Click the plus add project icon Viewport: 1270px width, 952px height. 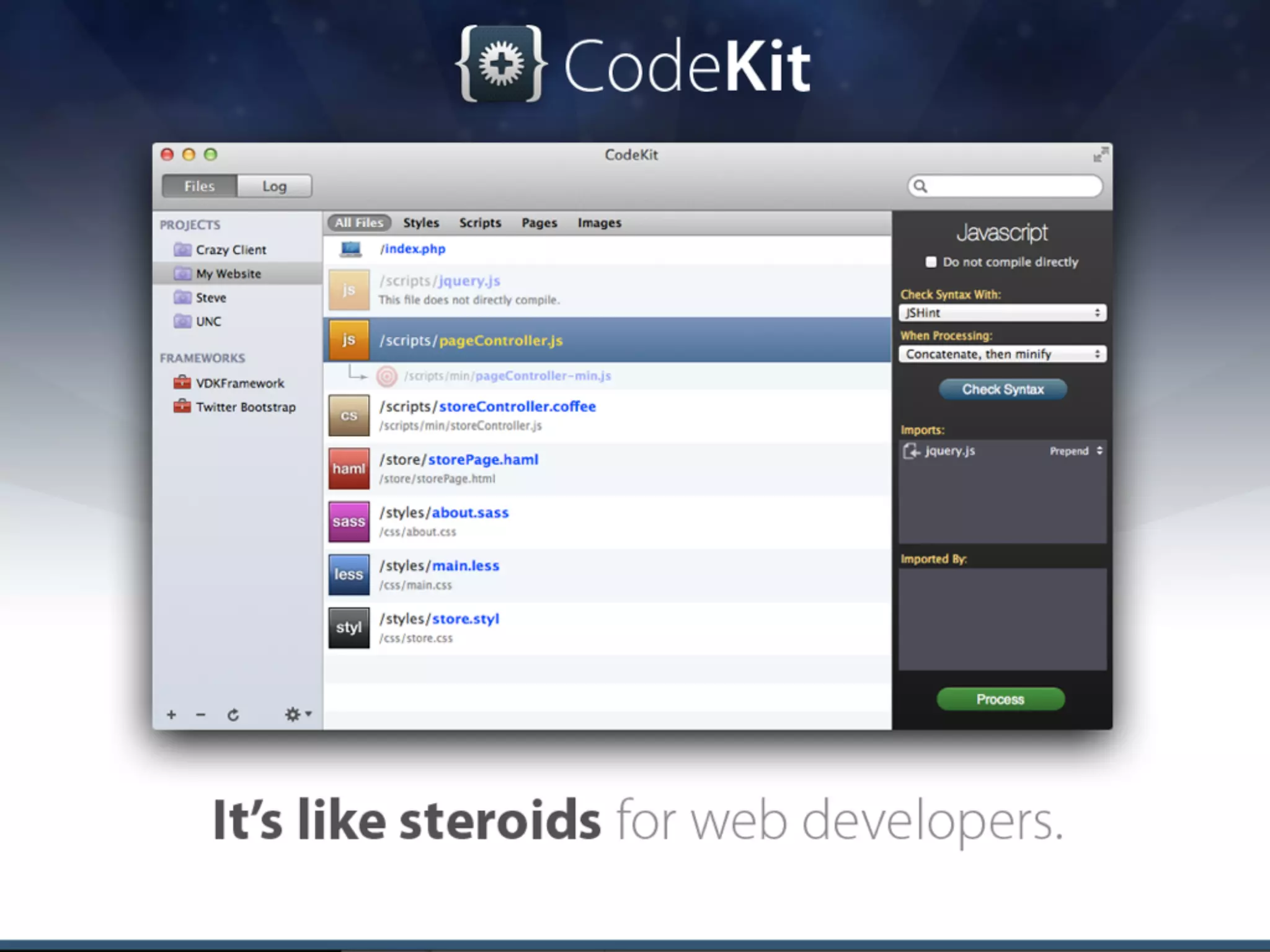[171, 715]
